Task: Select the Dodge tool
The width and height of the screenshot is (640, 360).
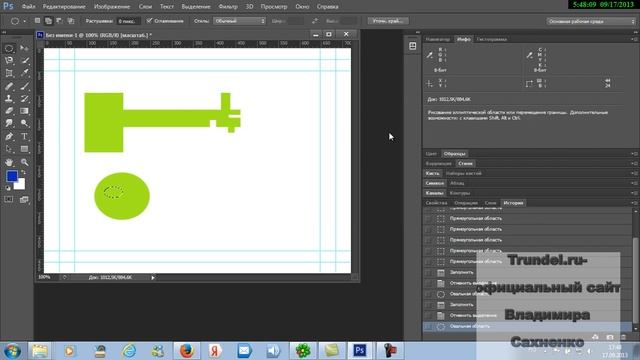Action: tap(24, 123)
